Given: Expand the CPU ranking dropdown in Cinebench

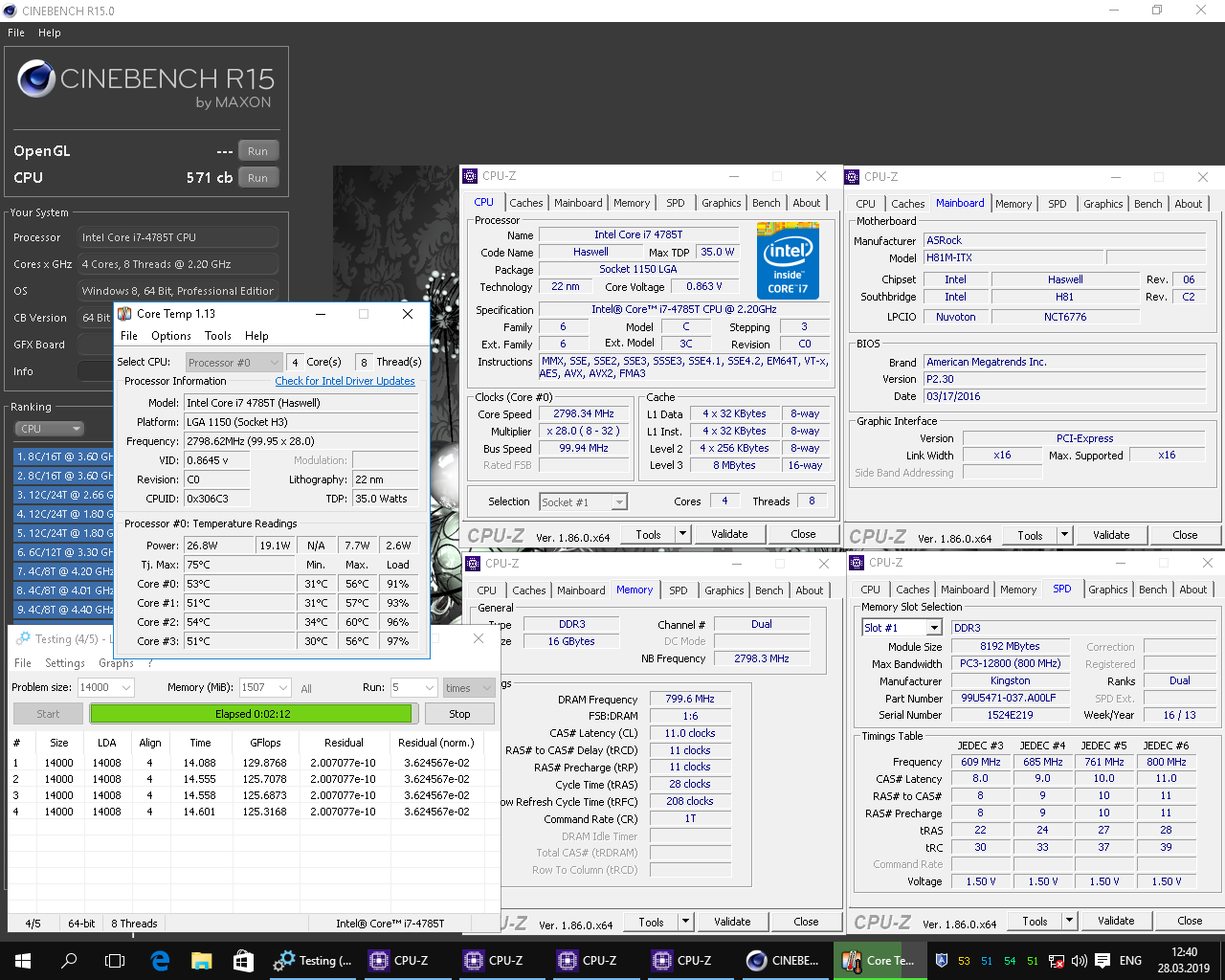Looking at the screenshot, I should (x=50, y=429).
